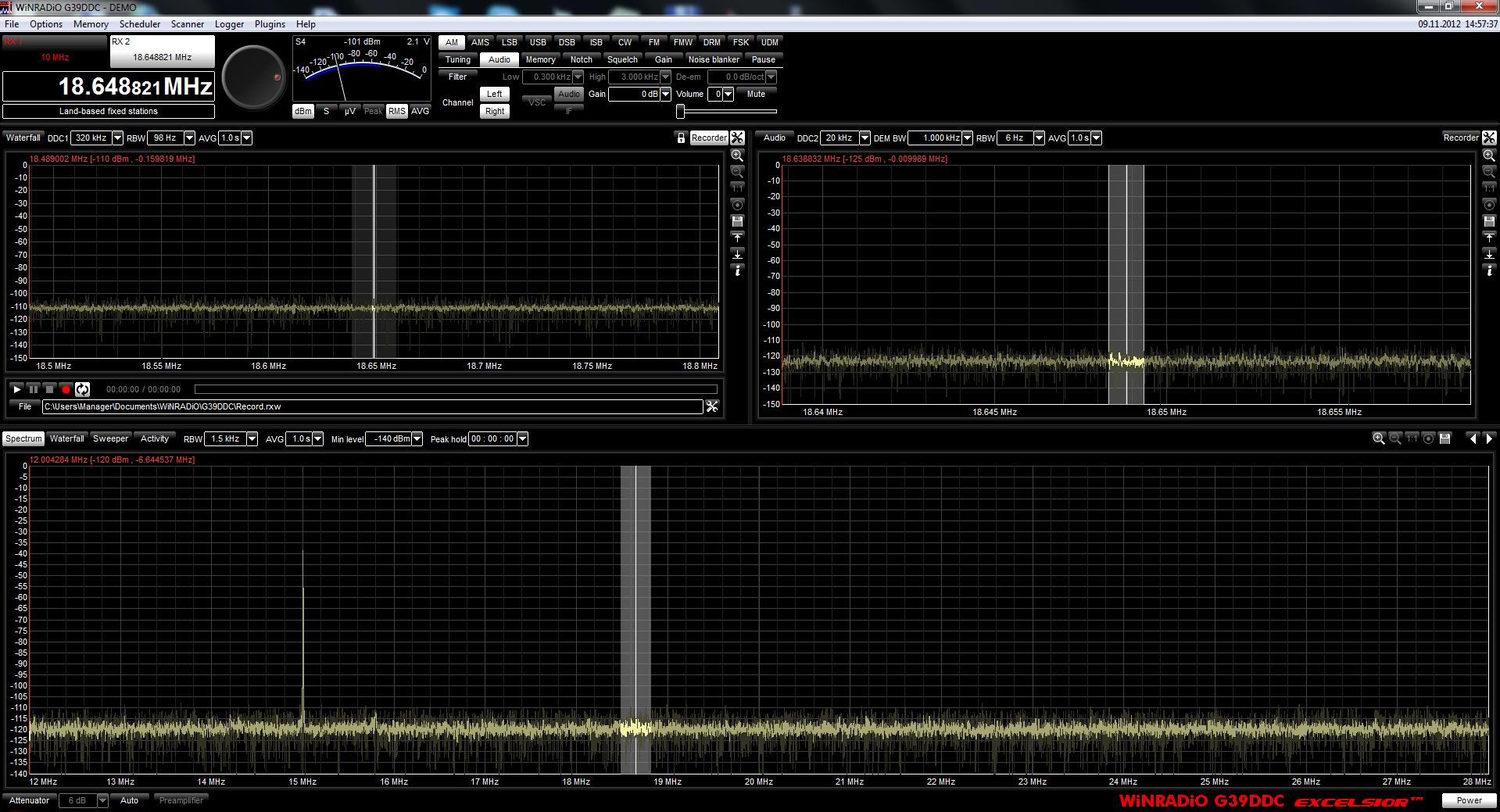This screenshot has height=812, width=1500.
Task: Stop the recorder
Action: coord(50,388)
